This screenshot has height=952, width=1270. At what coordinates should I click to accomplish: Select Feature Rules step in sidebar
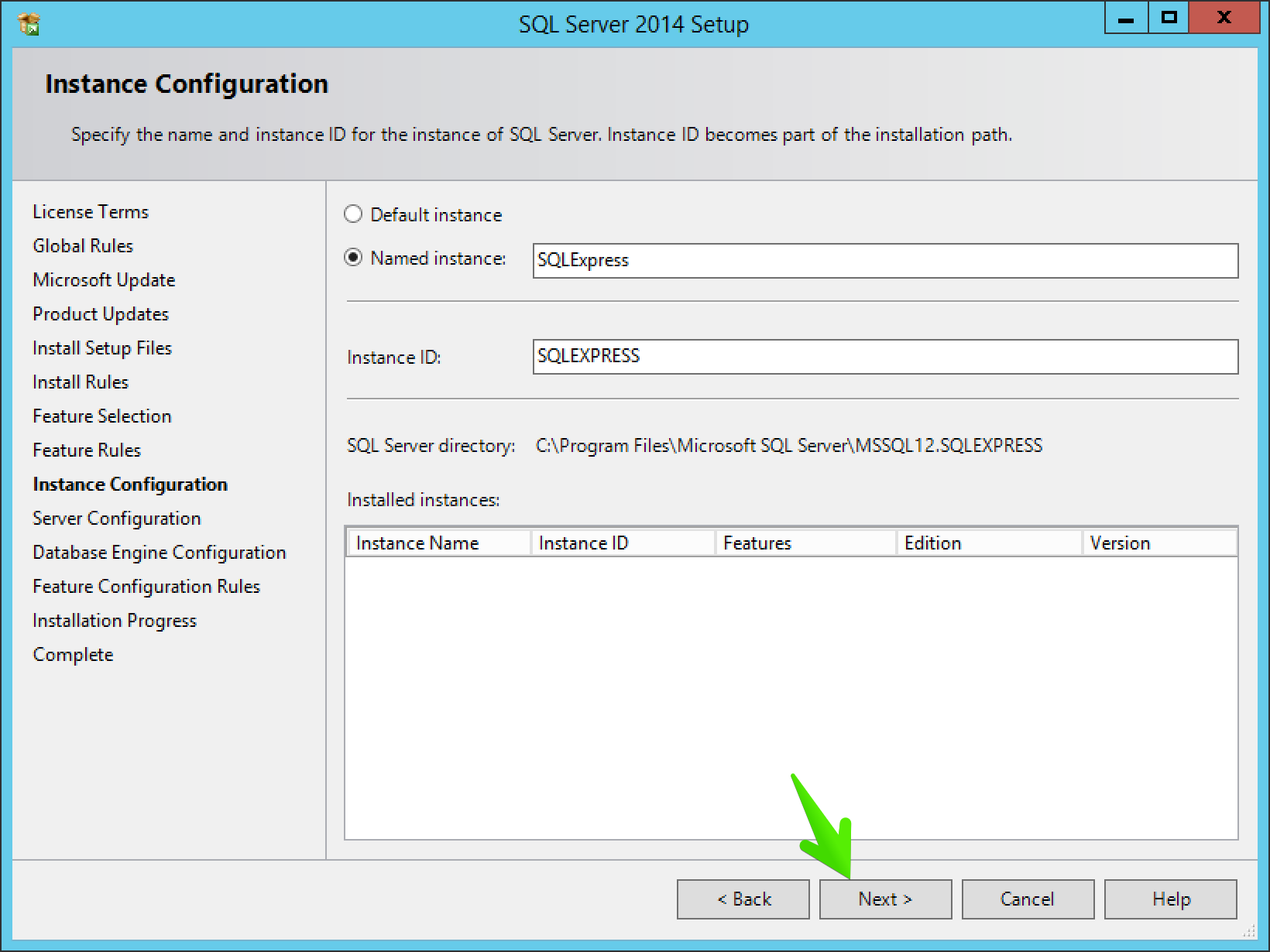click(x=87, y=450)
